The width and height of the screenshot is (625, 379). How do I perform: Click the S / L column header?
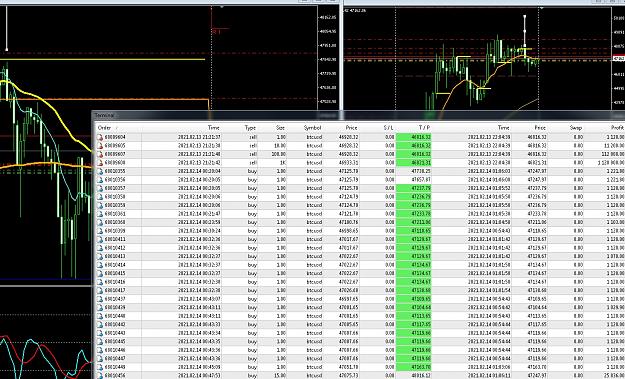(389, 128)
